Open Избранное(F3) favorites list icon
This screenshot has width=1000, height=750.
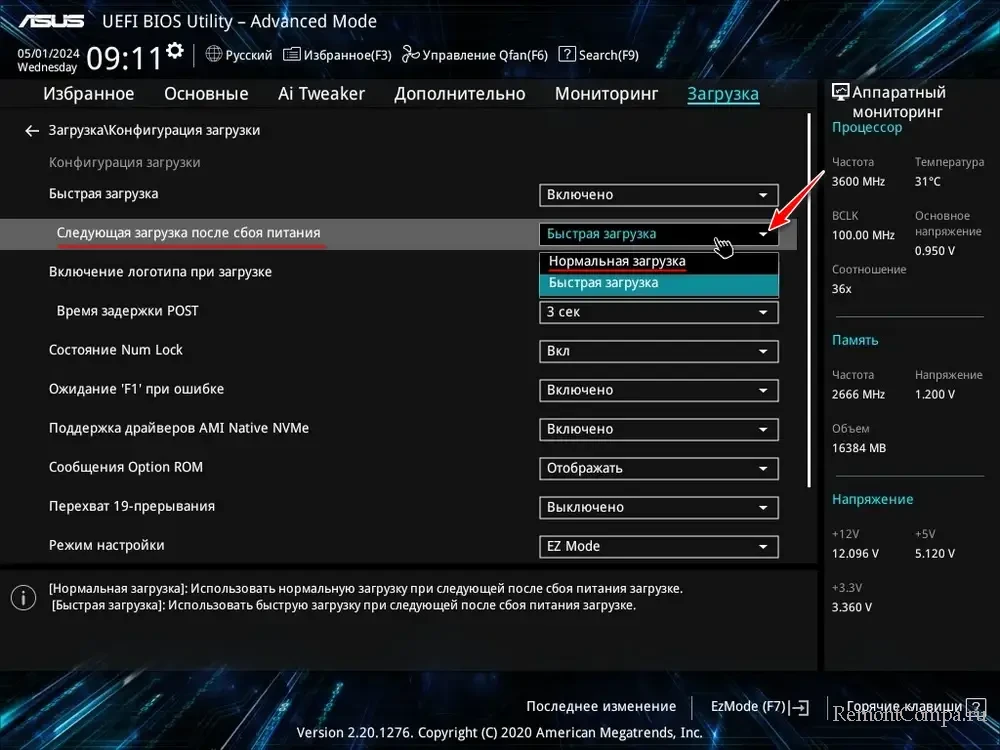292,55
